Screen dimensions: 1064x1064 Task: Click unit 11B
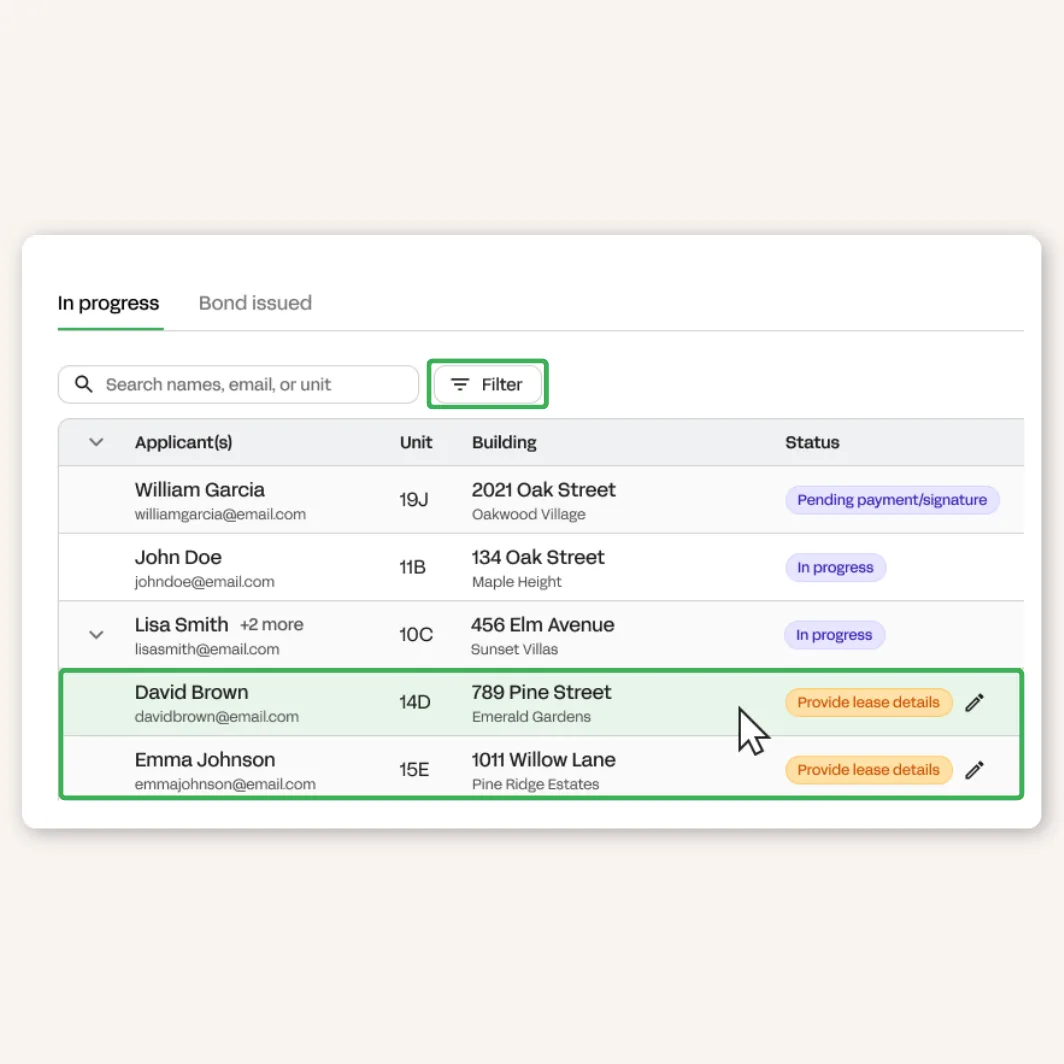pyautogui.click(x=412, y=567)
